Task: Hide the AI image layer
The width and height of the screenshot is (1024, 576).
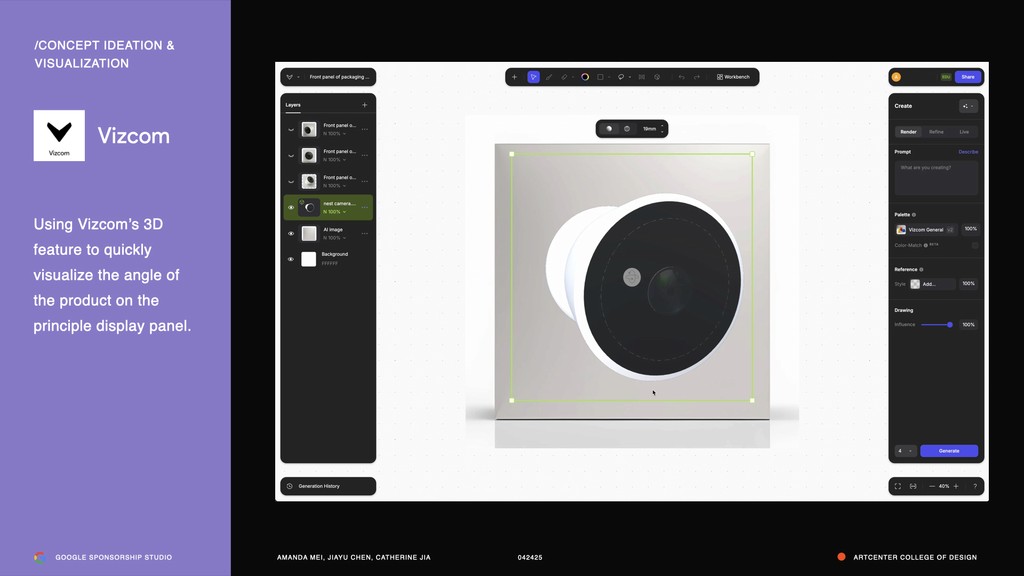Action: point(291,233)
